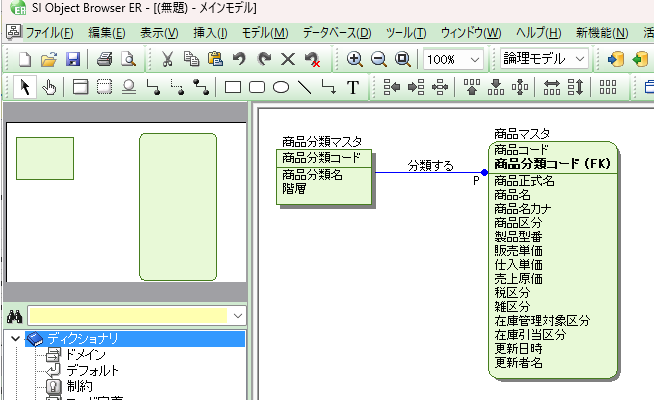The image size is (654, 400).
Task: Click the New document icon
Action: tap(25, 59)
